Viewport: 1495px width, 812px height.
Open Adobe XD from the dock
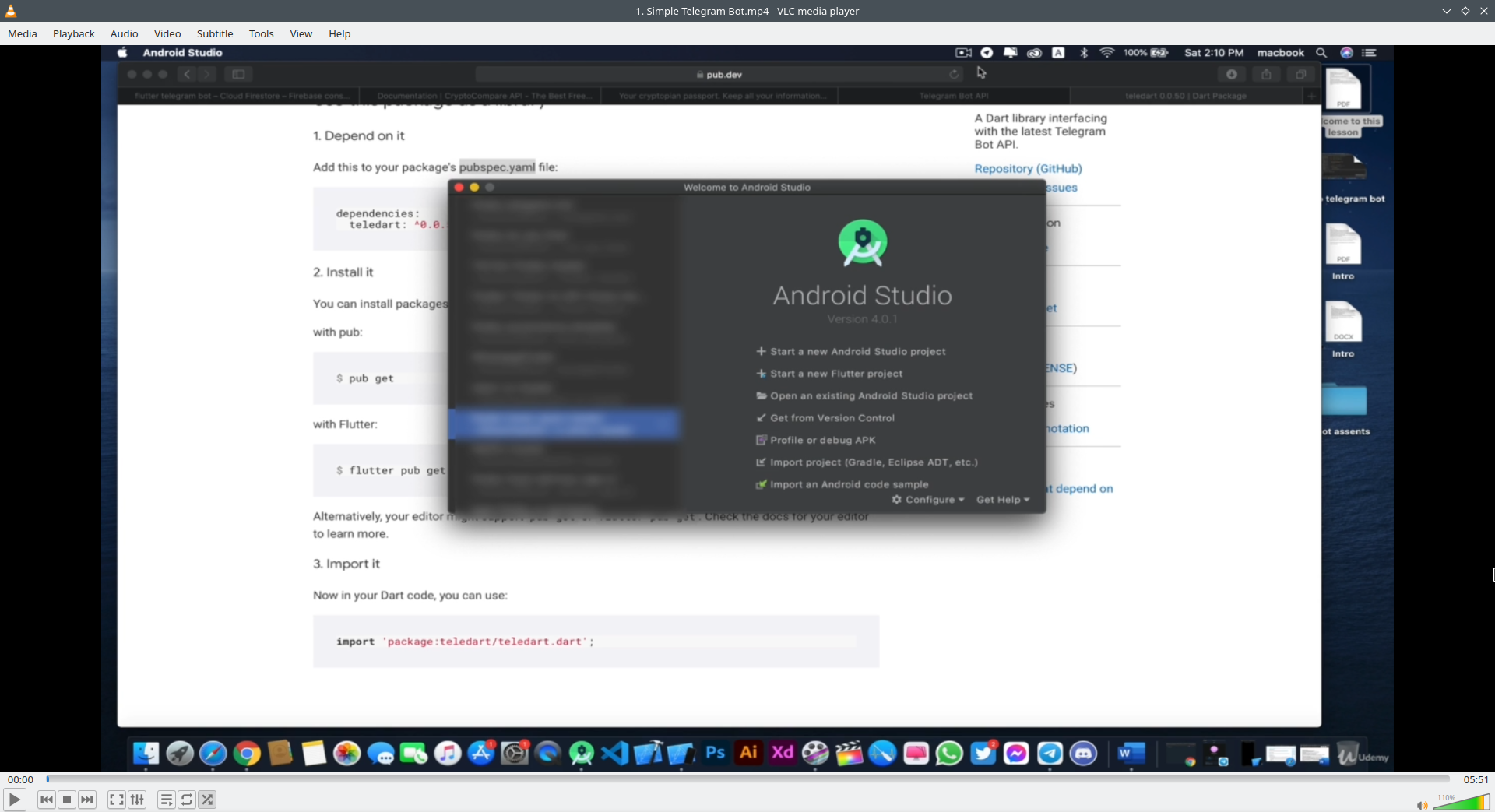pyautogui.click(x=782, y=753)
